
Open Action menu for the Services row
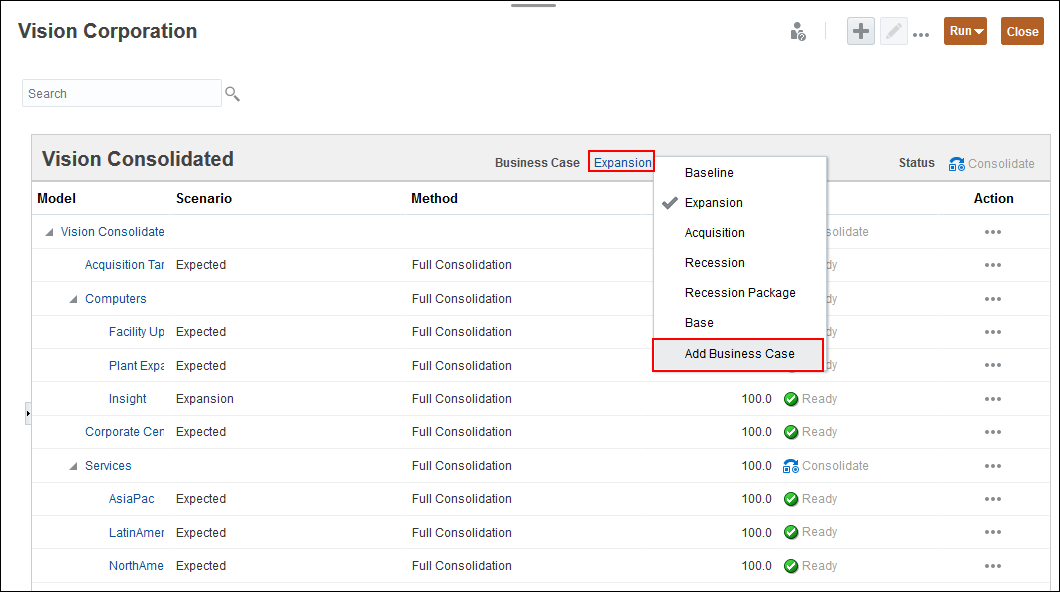click(992, 466)
